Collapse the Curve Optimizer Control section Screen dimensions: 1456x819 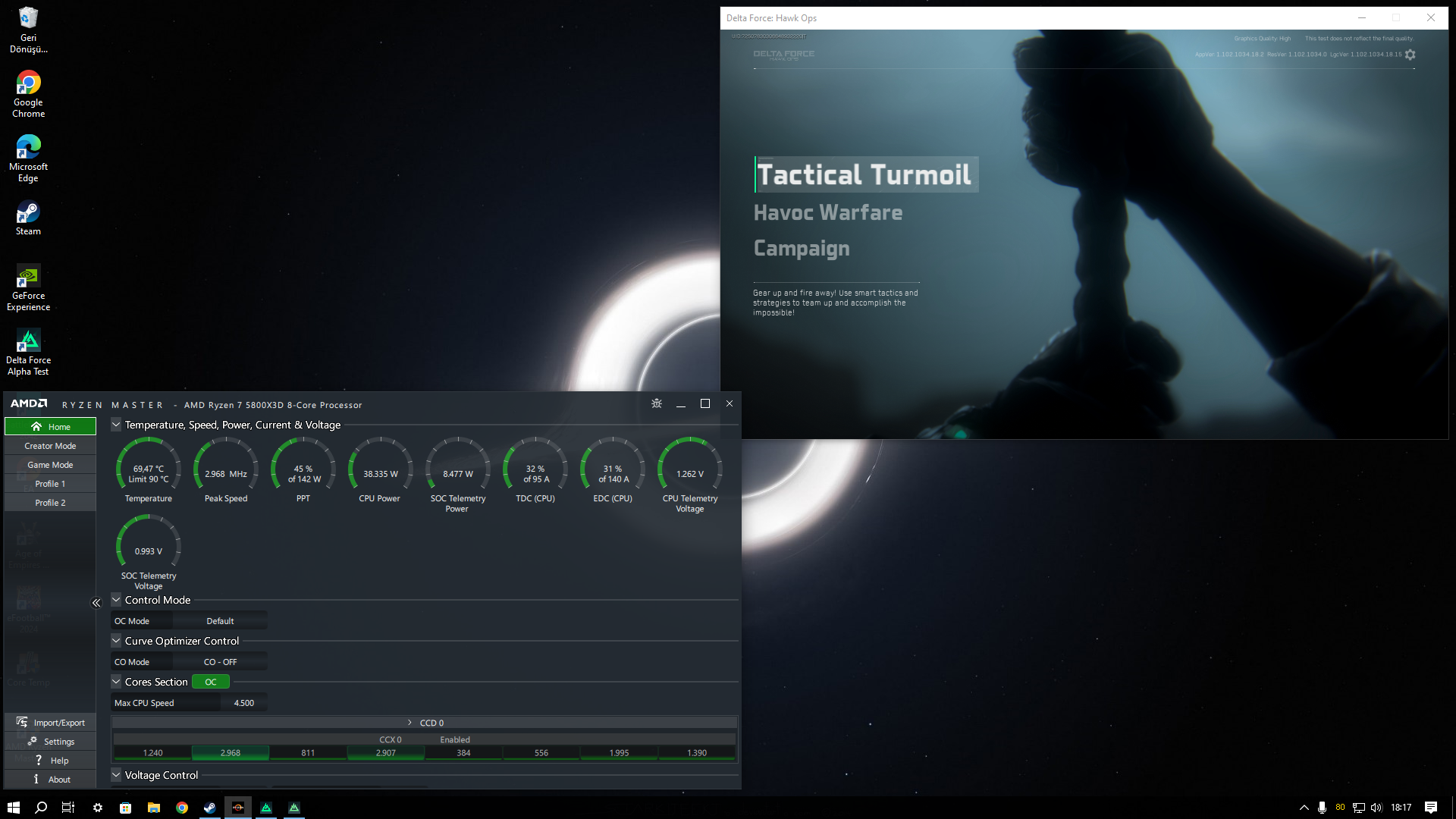116,641
